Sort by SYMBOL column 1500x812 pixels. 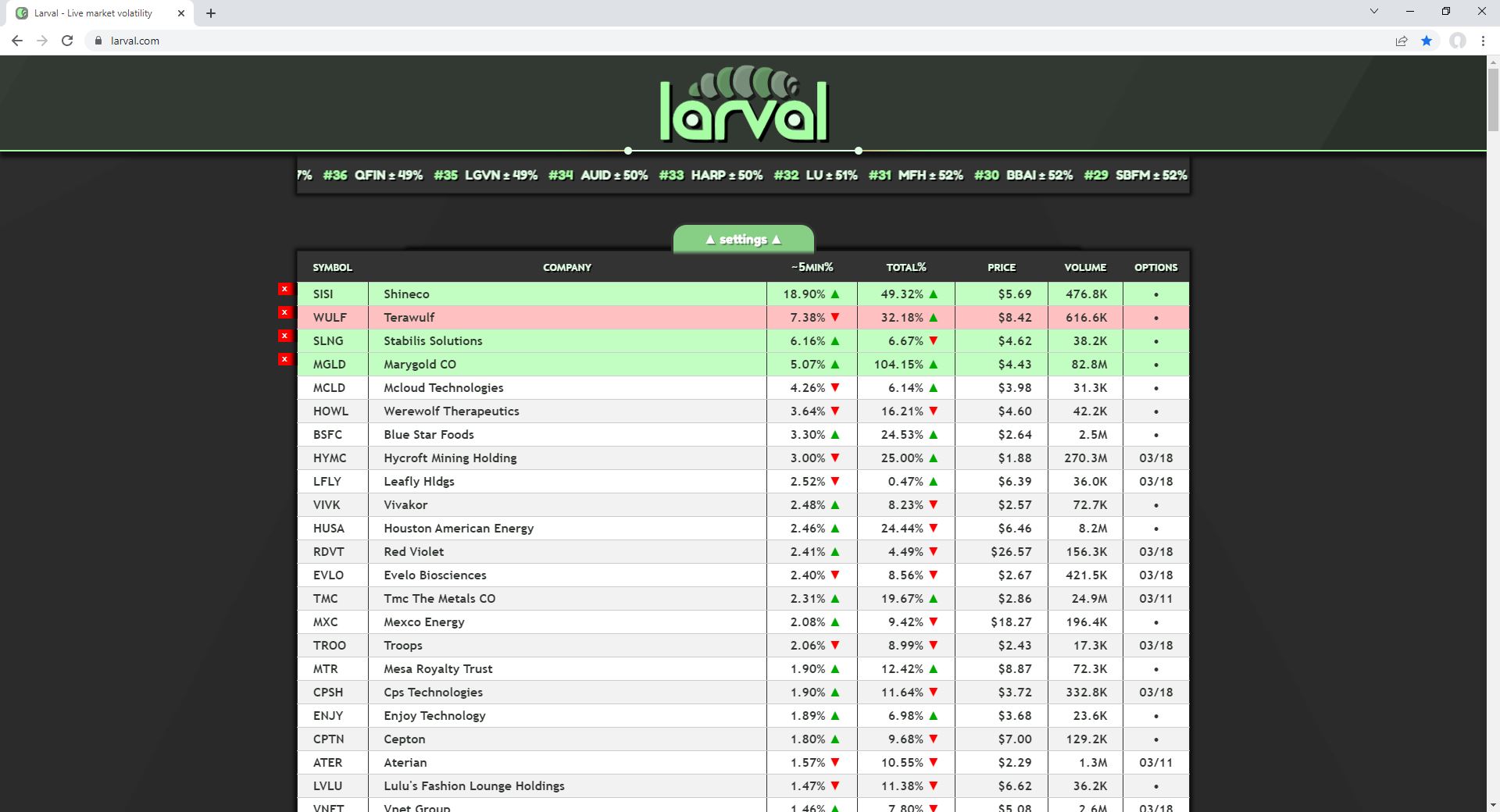333,267
